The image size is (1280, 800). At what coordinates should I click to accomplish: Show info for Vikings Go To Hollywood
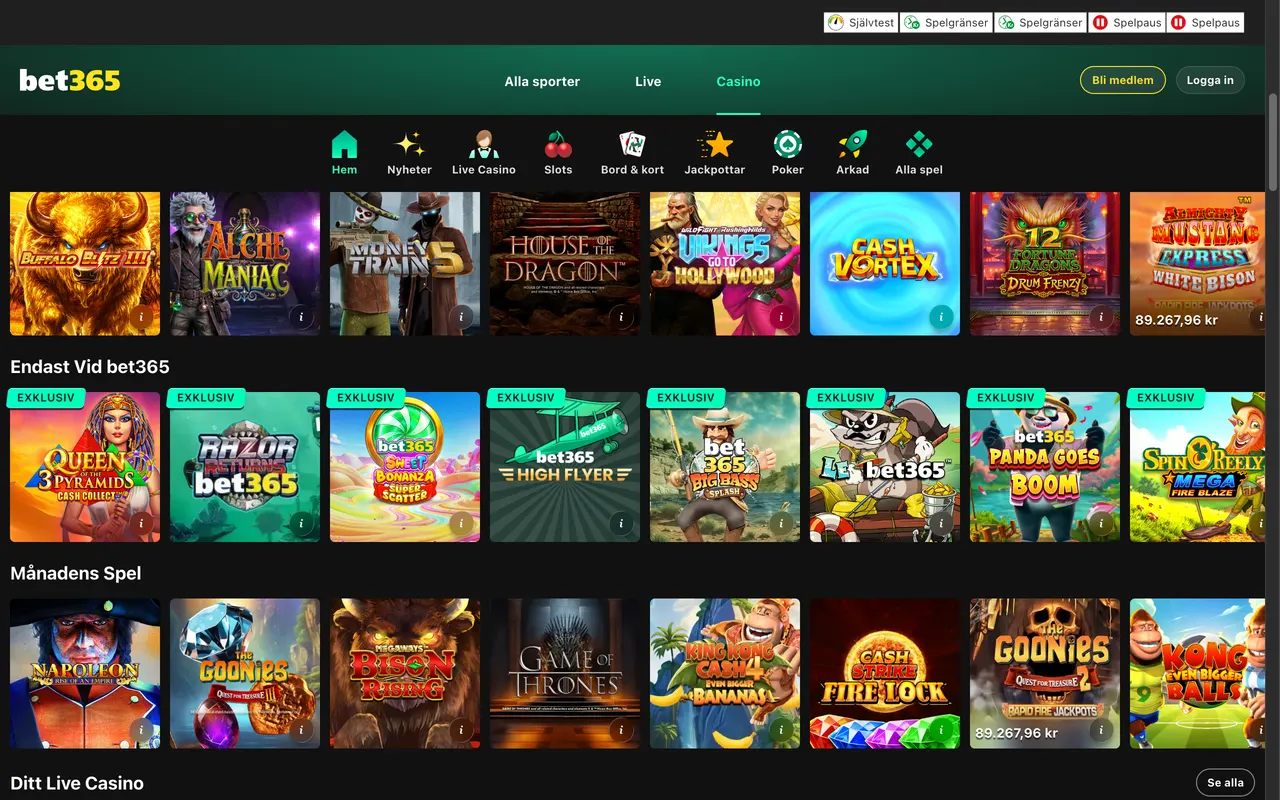(782, 317)
